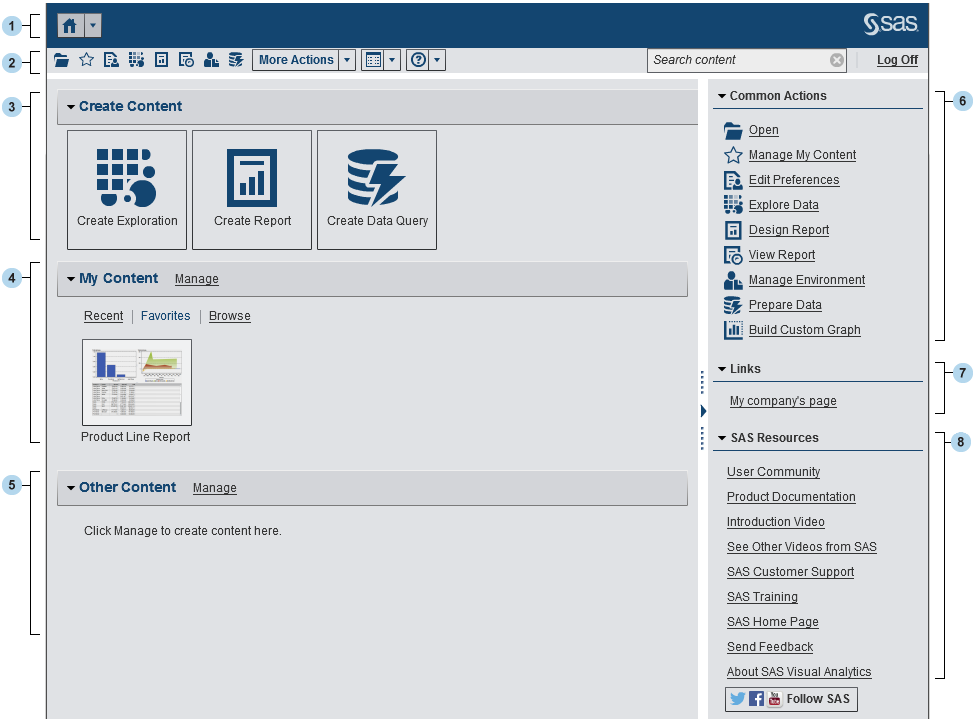Click the Create Data Query tile
Image resolution: width=975 pixels, height=723 pixels.
point(376,189)
